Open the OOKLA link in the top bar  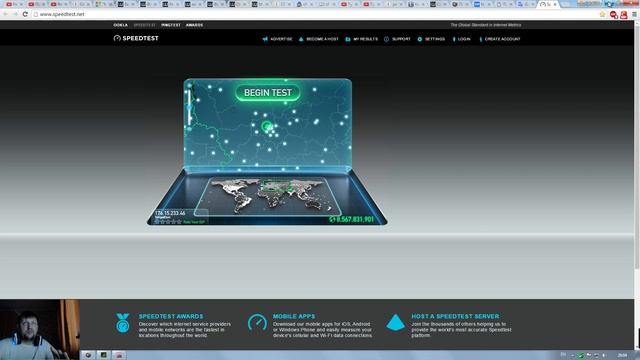tap(120, 25)
